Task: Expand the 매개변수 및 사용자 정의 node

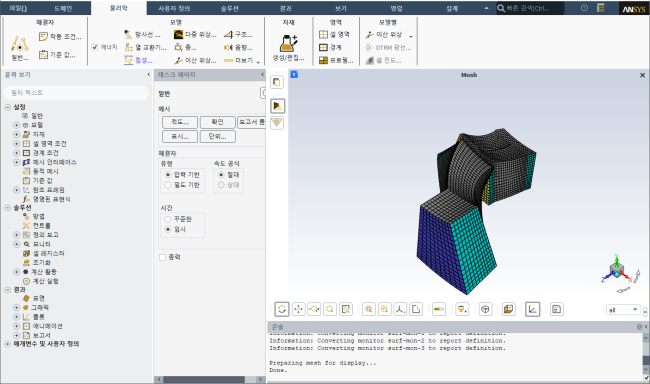Action: (x=7, y=344)
